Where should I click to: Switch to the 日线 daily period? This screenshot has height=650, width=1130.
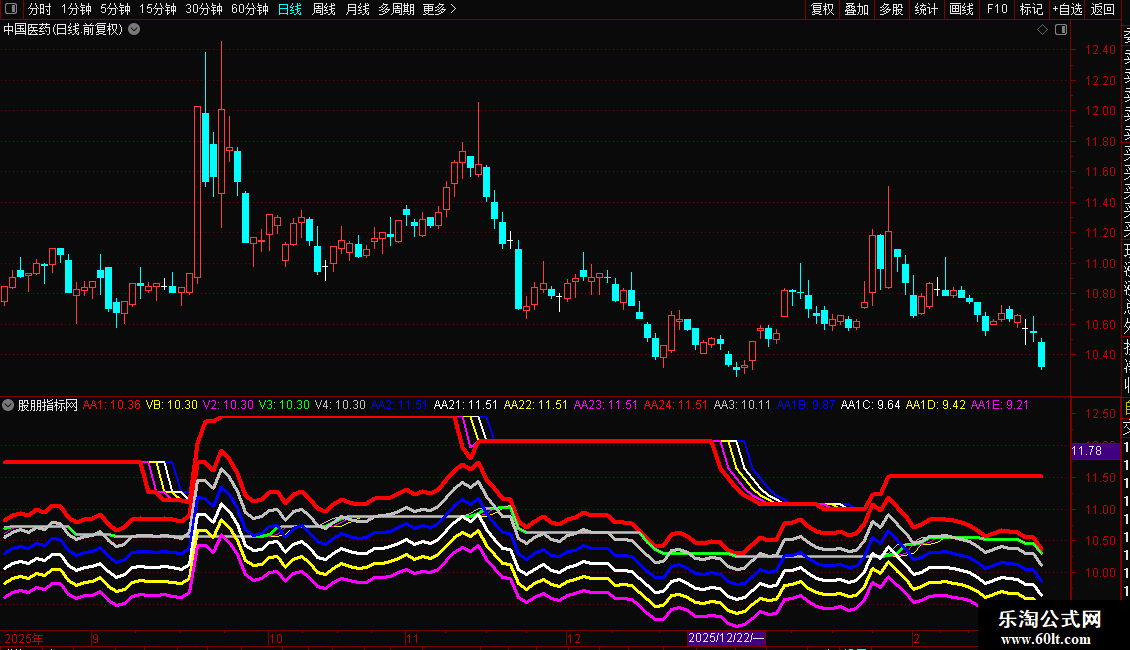pyautogui.click(x=290, y=9)
